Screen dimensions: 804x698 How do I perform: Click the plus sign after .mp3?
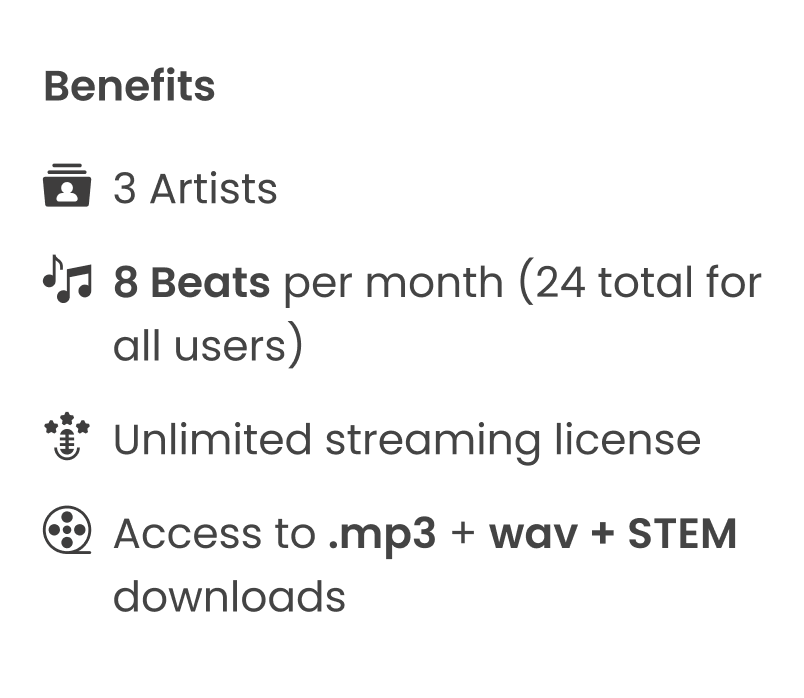462,534
